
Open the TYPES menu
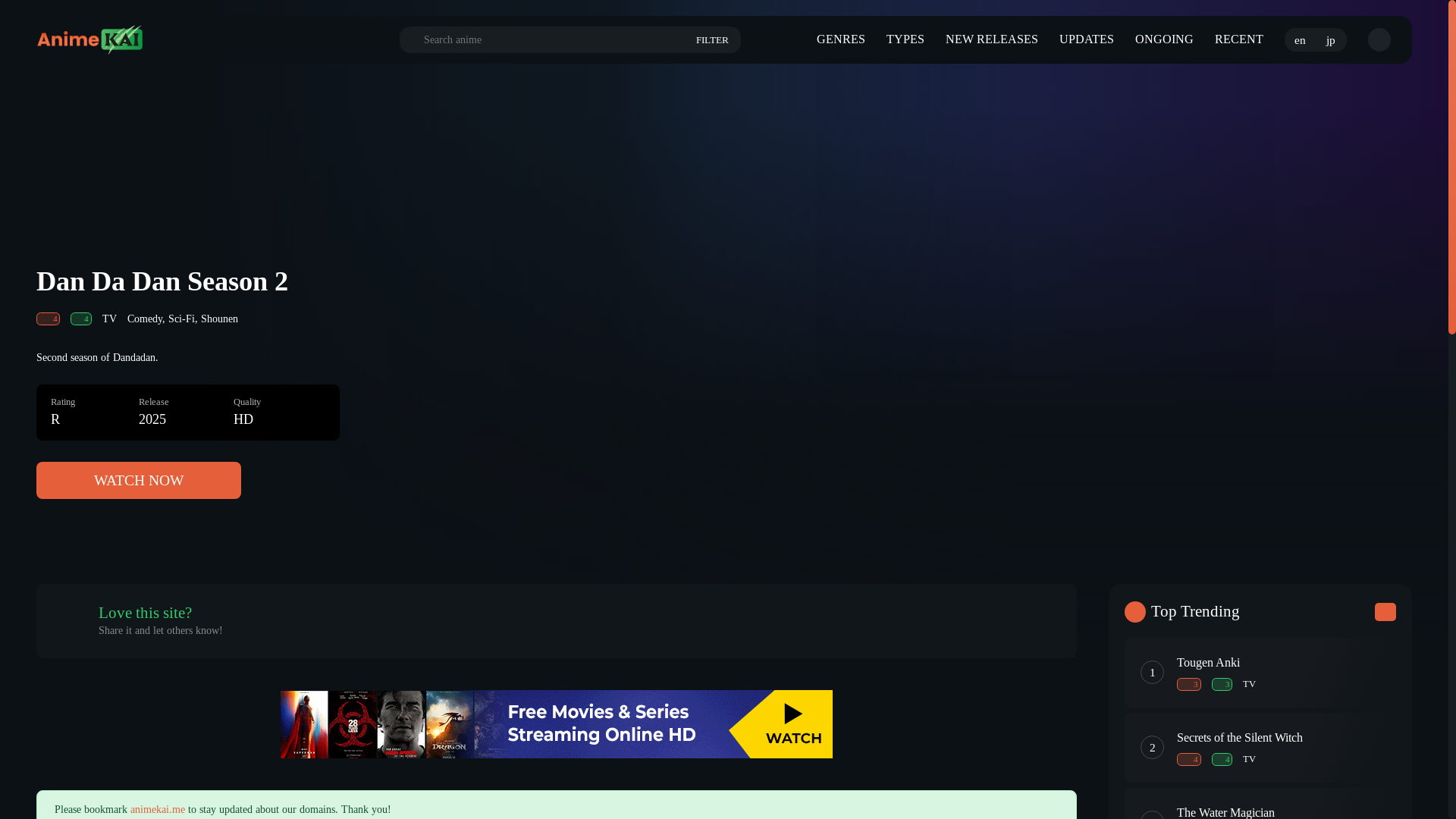pos(905,39)
